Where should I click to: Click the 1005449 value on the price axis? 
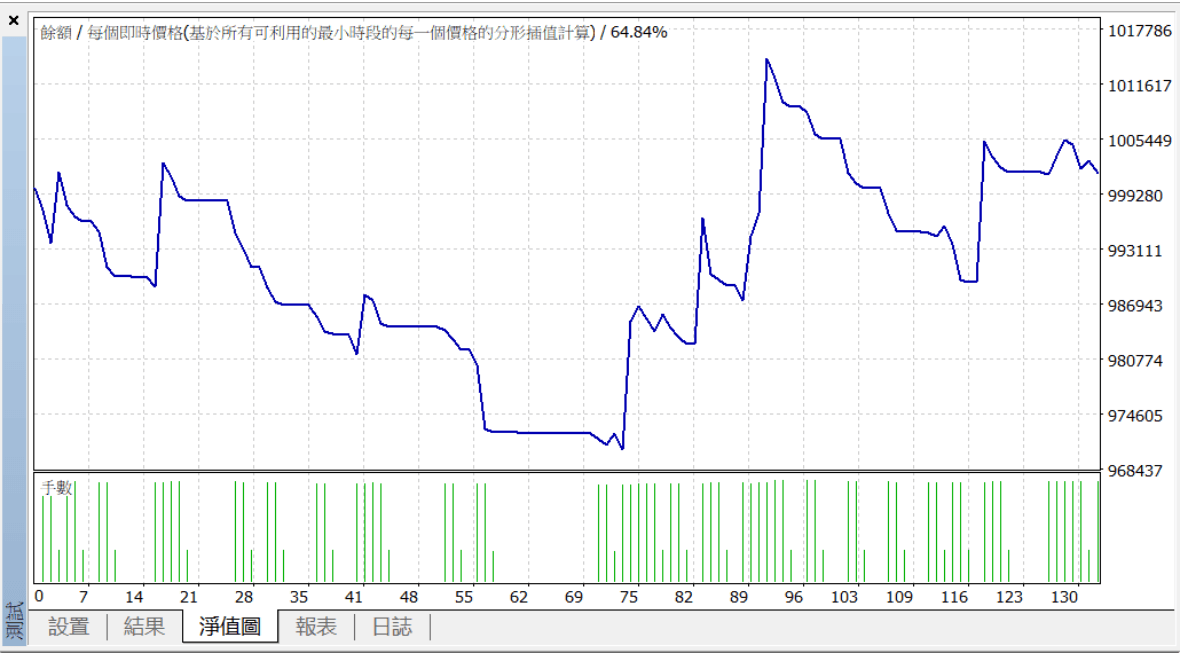pos(1139,141)
